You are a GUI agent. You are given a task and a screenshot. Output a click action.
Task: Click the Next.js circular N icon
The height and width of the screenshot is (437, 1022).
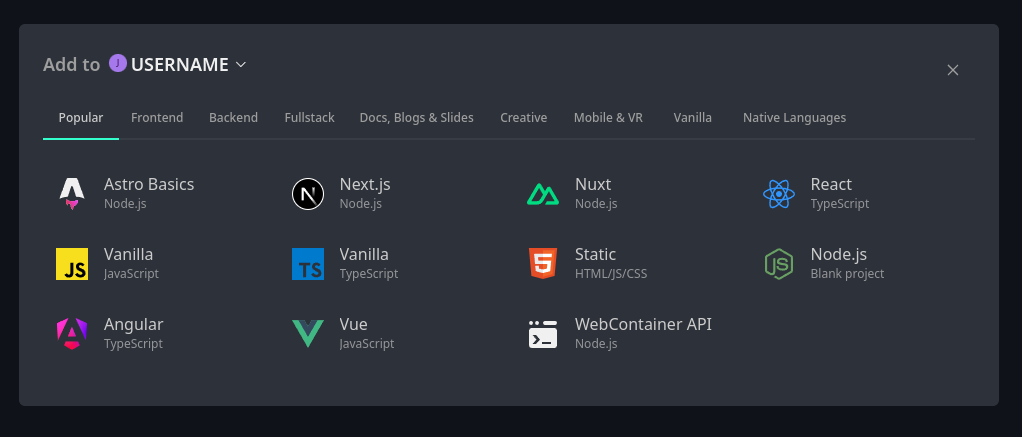click(308, 194)
